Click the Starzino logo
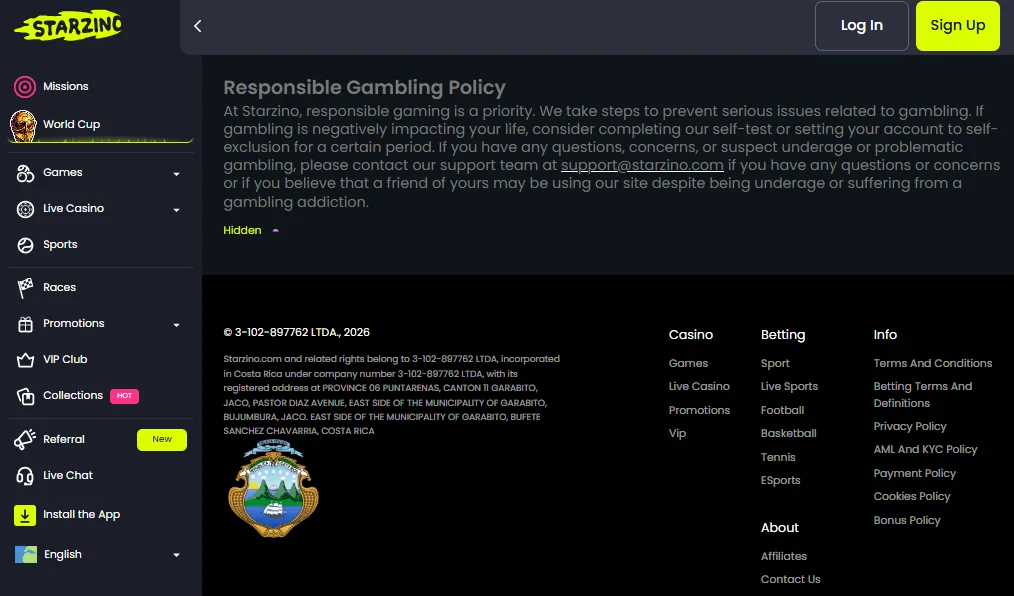 pyautogui.click(x=69, y=27)
